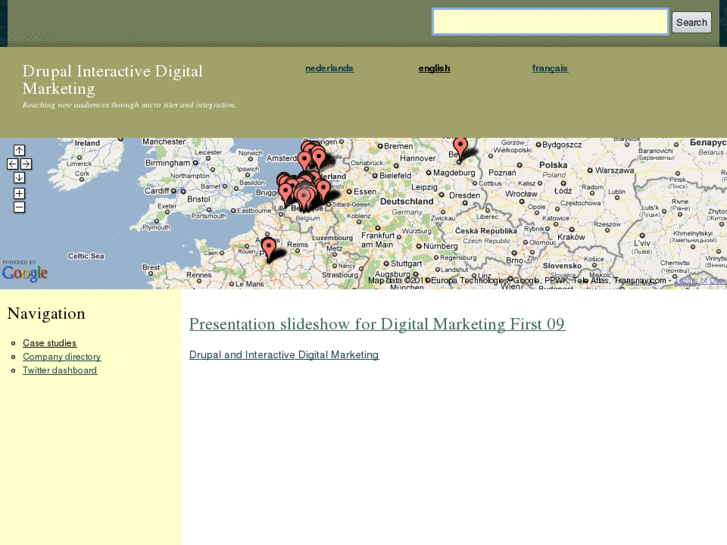Pan the map down with the arrow
Screen dimensions: 727x545
(19, 178)
